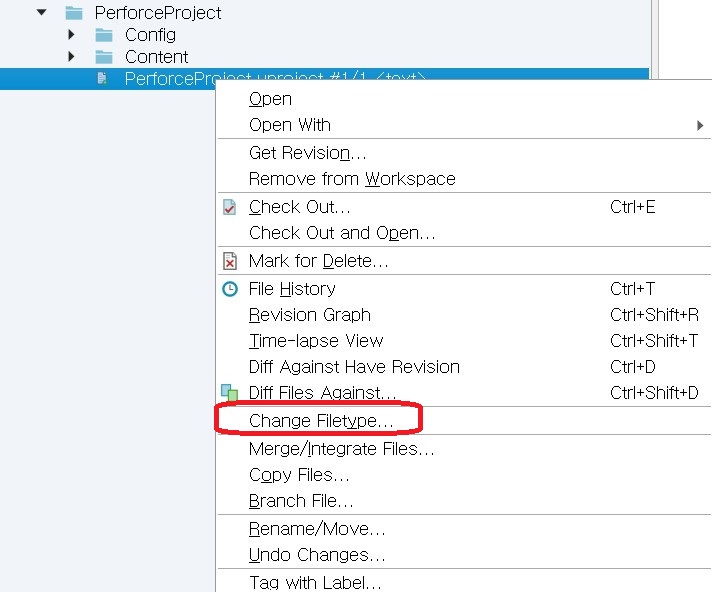Collapse the PerforceProject tree node
Screen dimensions: 712x592
tap(41, 13)
